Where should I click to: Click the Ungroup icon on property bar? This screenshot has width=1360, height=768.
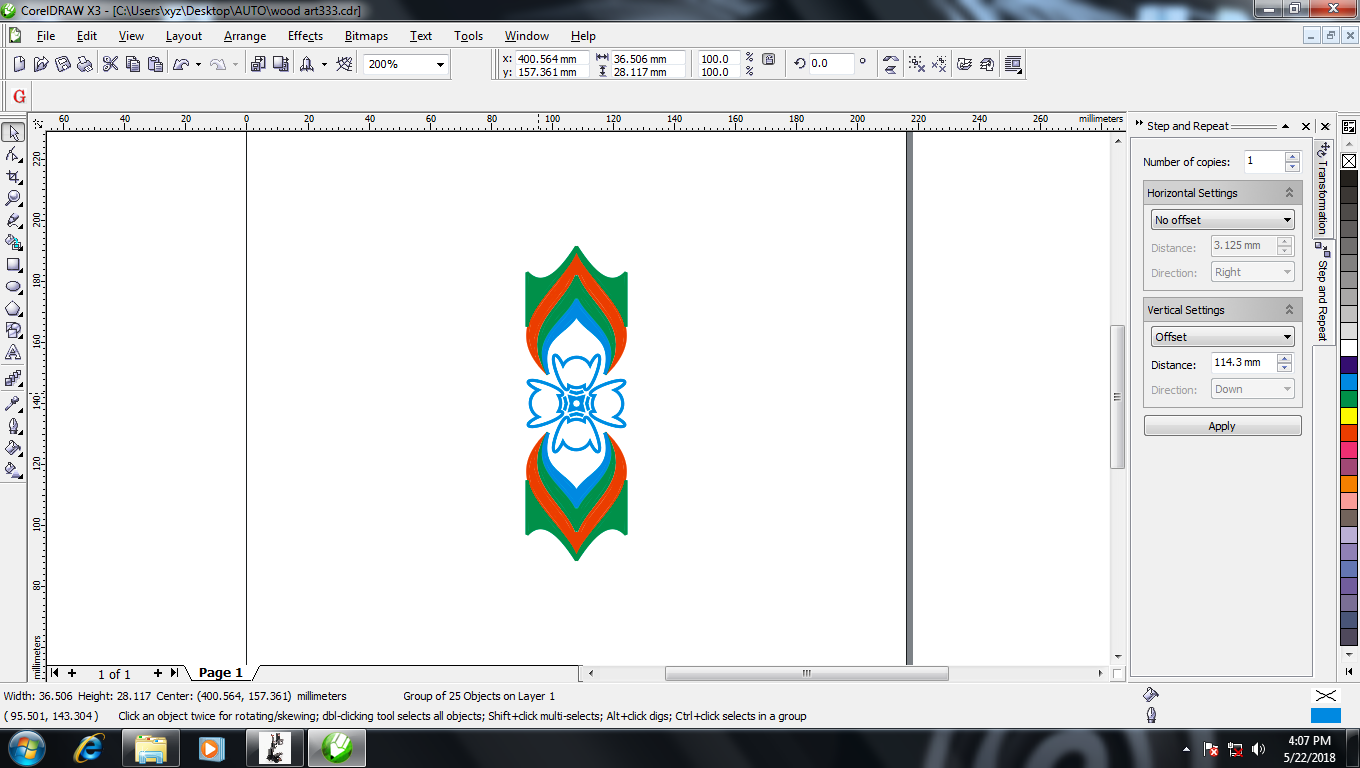(917, 64)
